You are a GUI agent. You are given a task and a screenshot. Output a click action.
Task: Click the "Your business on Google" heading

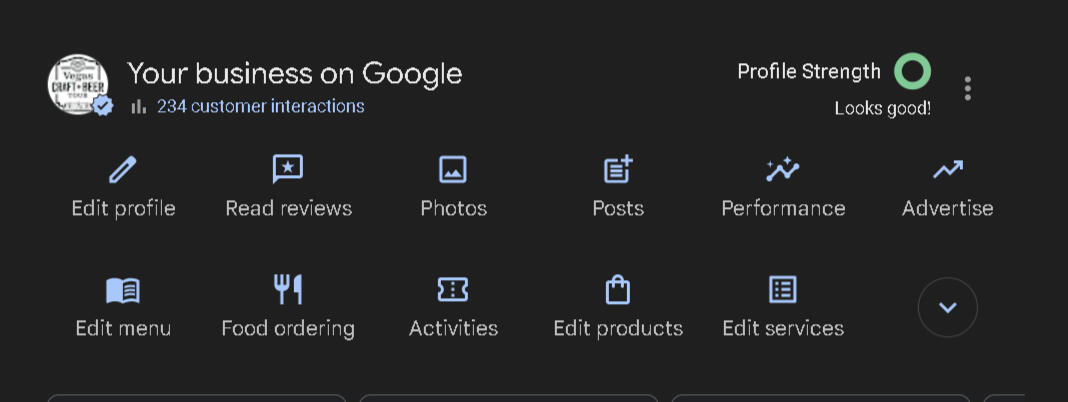294,73
